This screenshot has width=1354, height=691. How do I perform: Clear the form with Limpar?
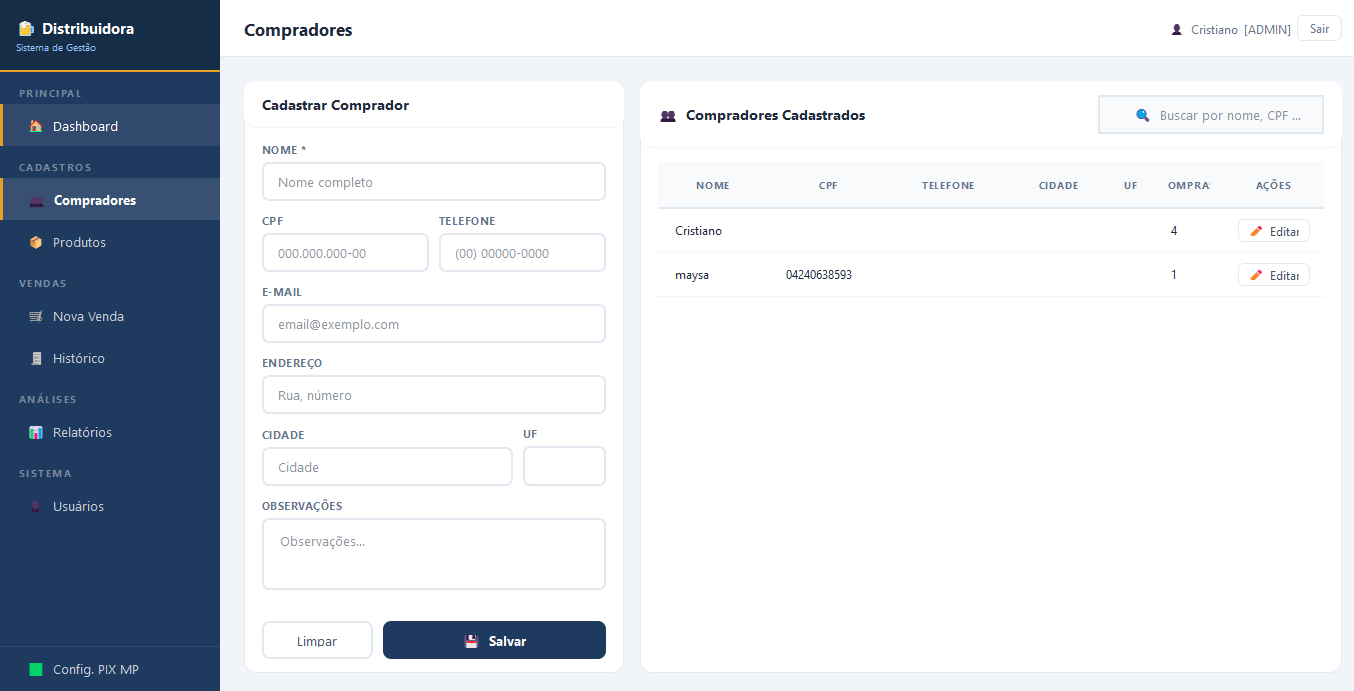(317, 640)
